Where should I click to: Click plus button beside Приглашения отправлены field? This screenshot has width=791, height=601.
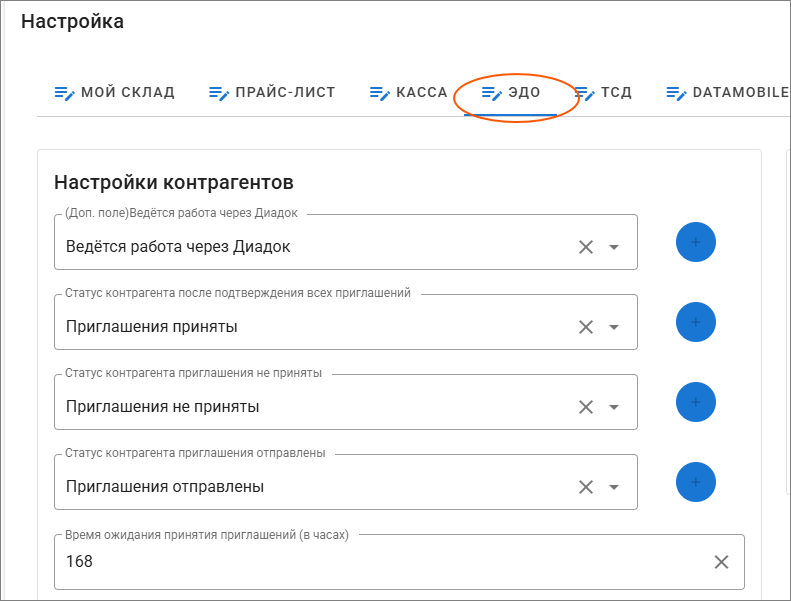(696, 482)
